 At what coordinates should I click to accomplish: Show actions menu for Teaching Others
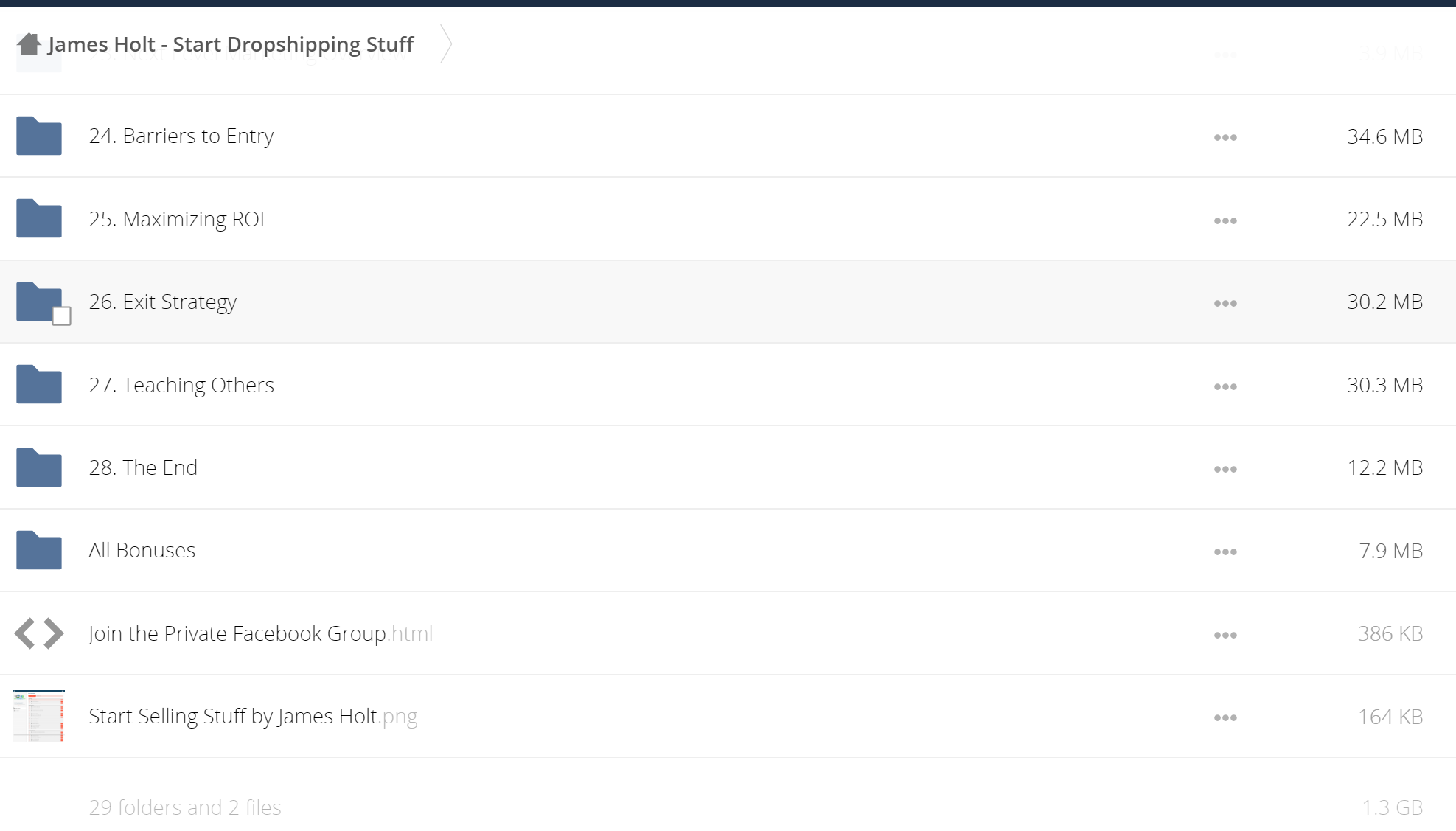(x=1225, y=386)
